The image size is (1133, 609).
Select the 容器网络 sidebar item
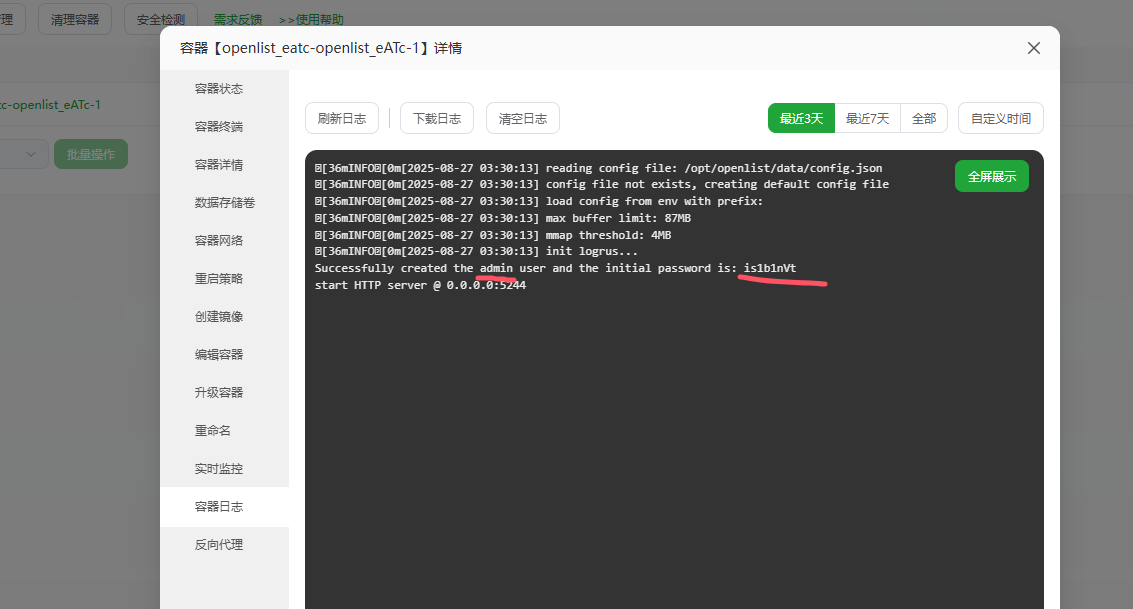[x=219, y=241]
